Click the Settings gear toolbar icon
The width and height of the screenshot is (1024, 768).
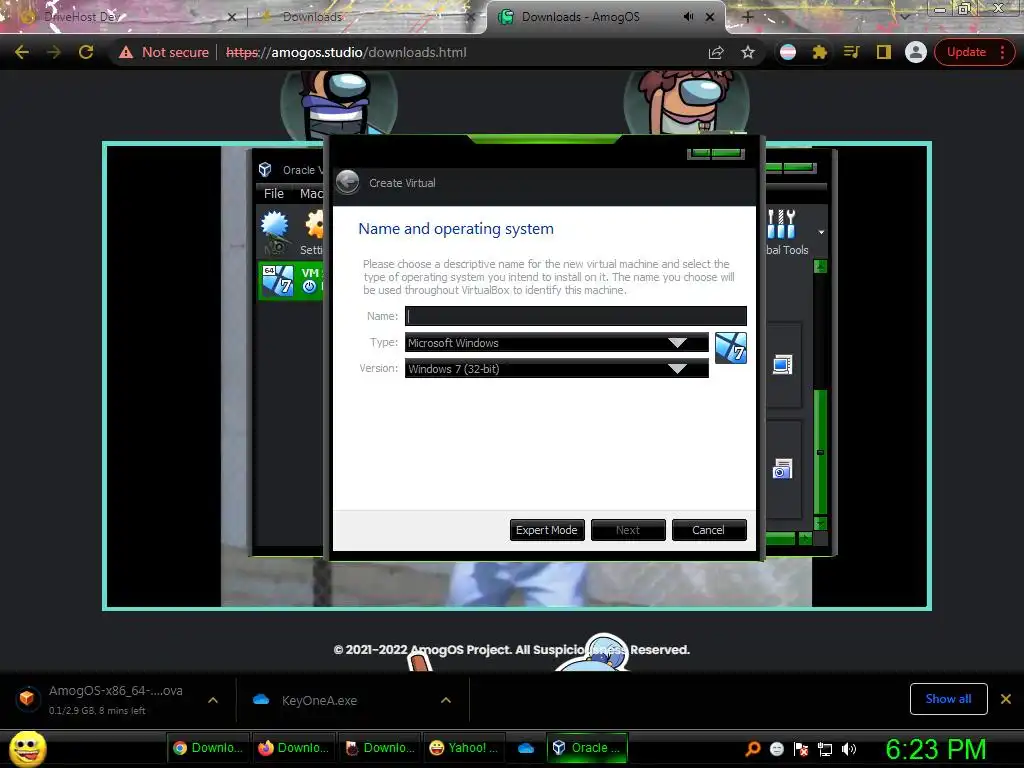[x=313, y=232]
